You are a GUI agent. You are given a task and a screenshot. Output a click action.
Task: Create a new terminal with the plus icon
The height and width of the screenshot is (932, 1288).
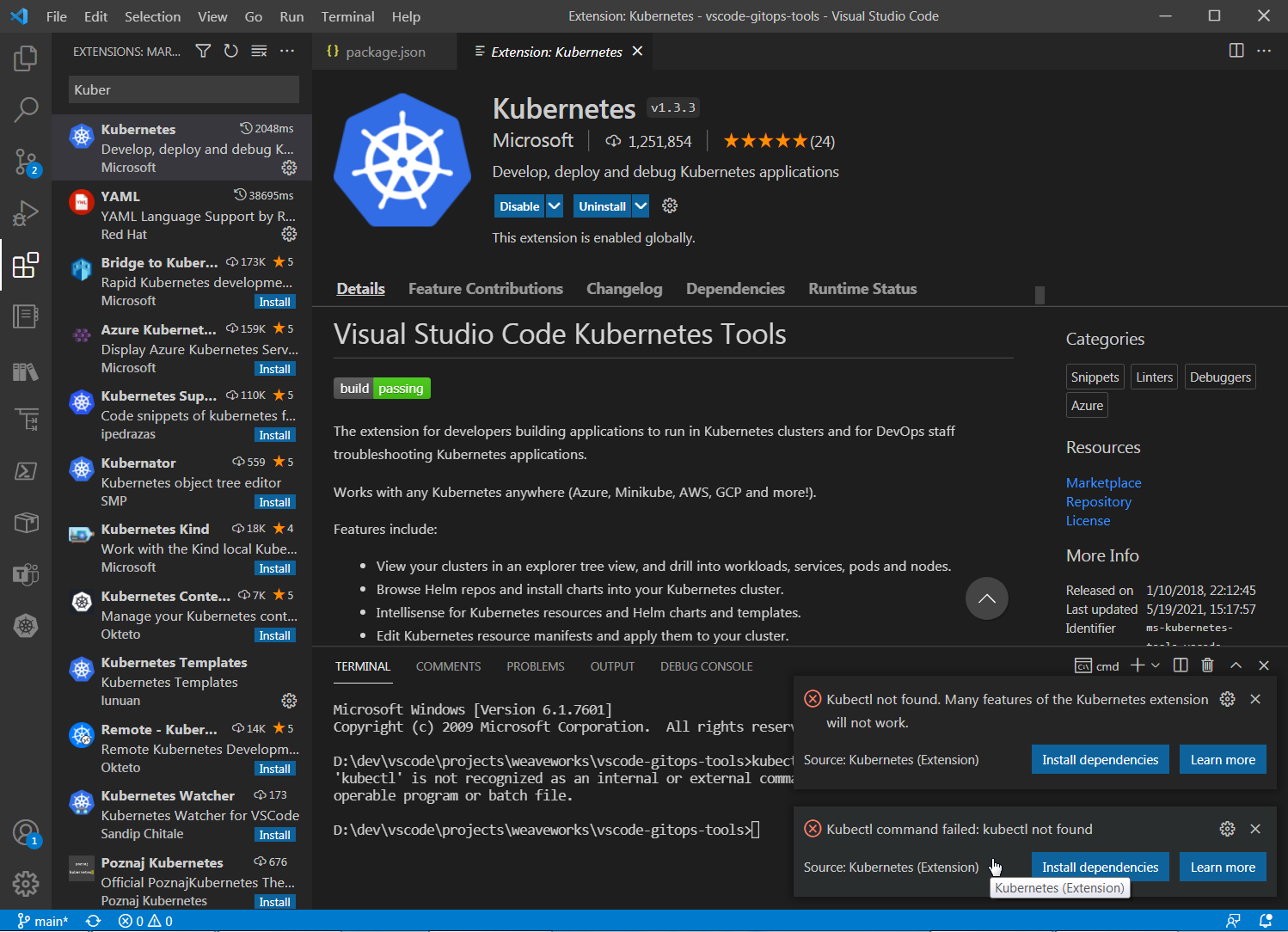[x=1138, y=665]
